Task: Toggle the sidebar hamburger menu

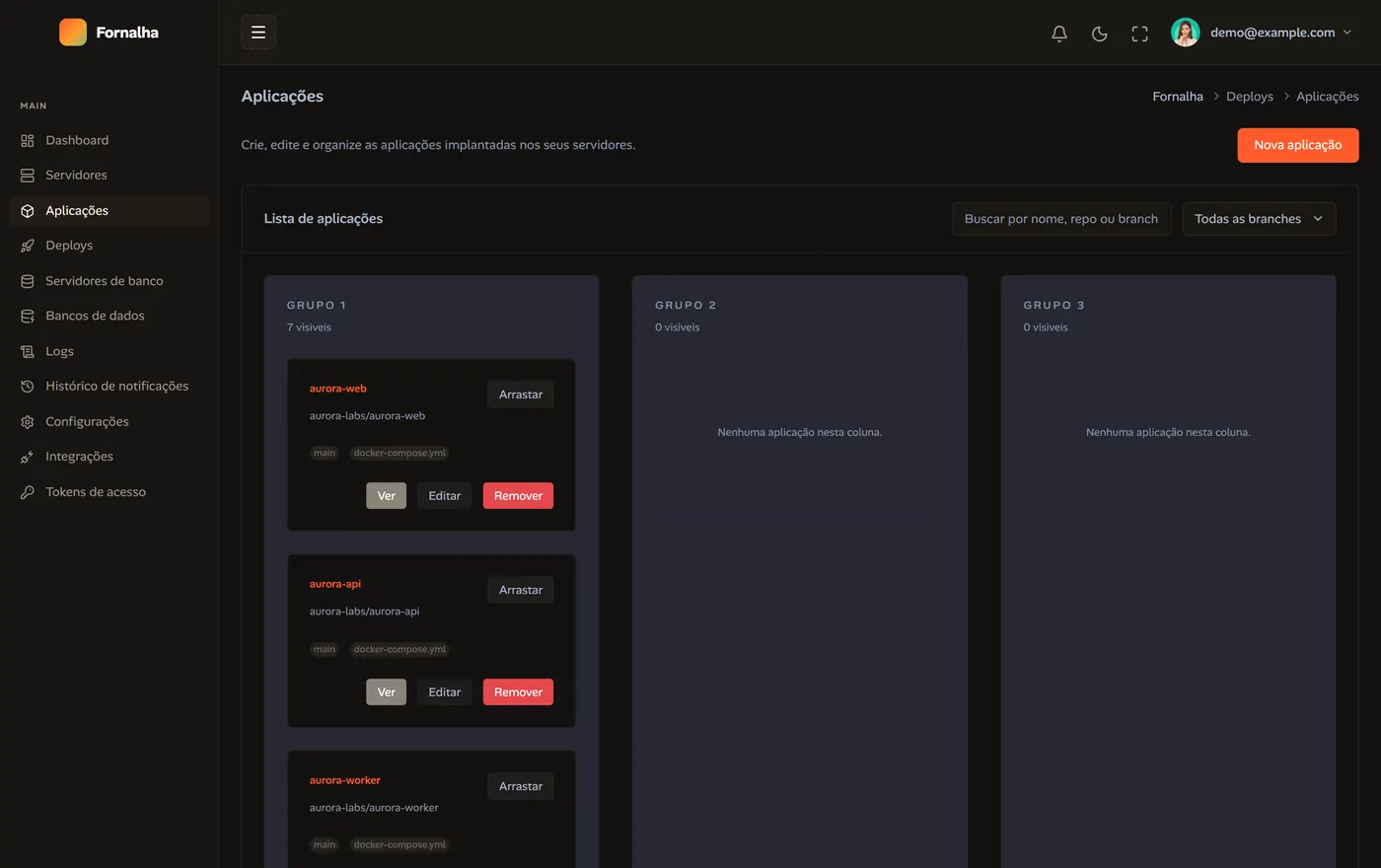Action: click(x=258, y=33)
